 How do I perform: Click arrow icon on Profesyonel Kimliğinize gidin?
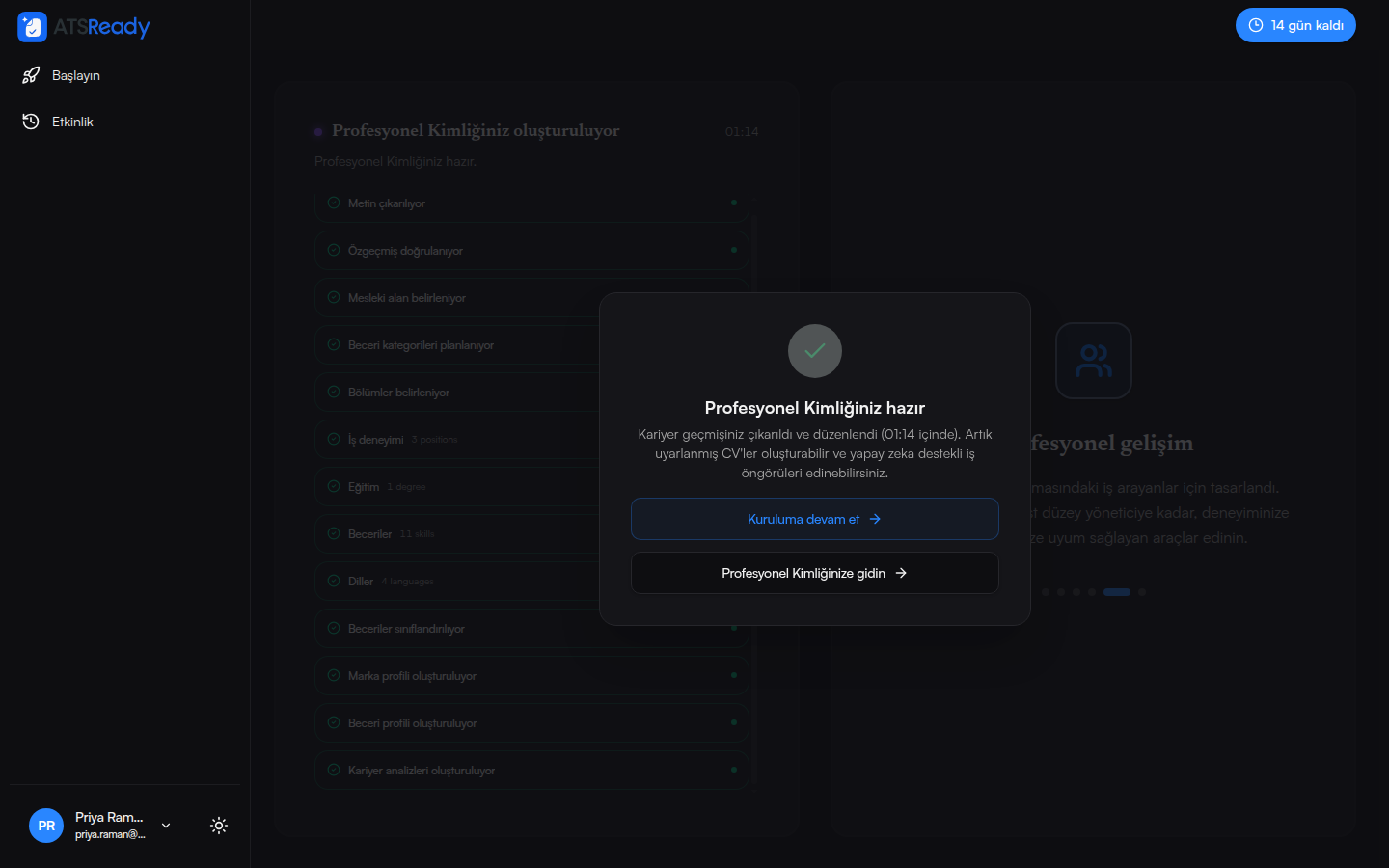point(901,573)
